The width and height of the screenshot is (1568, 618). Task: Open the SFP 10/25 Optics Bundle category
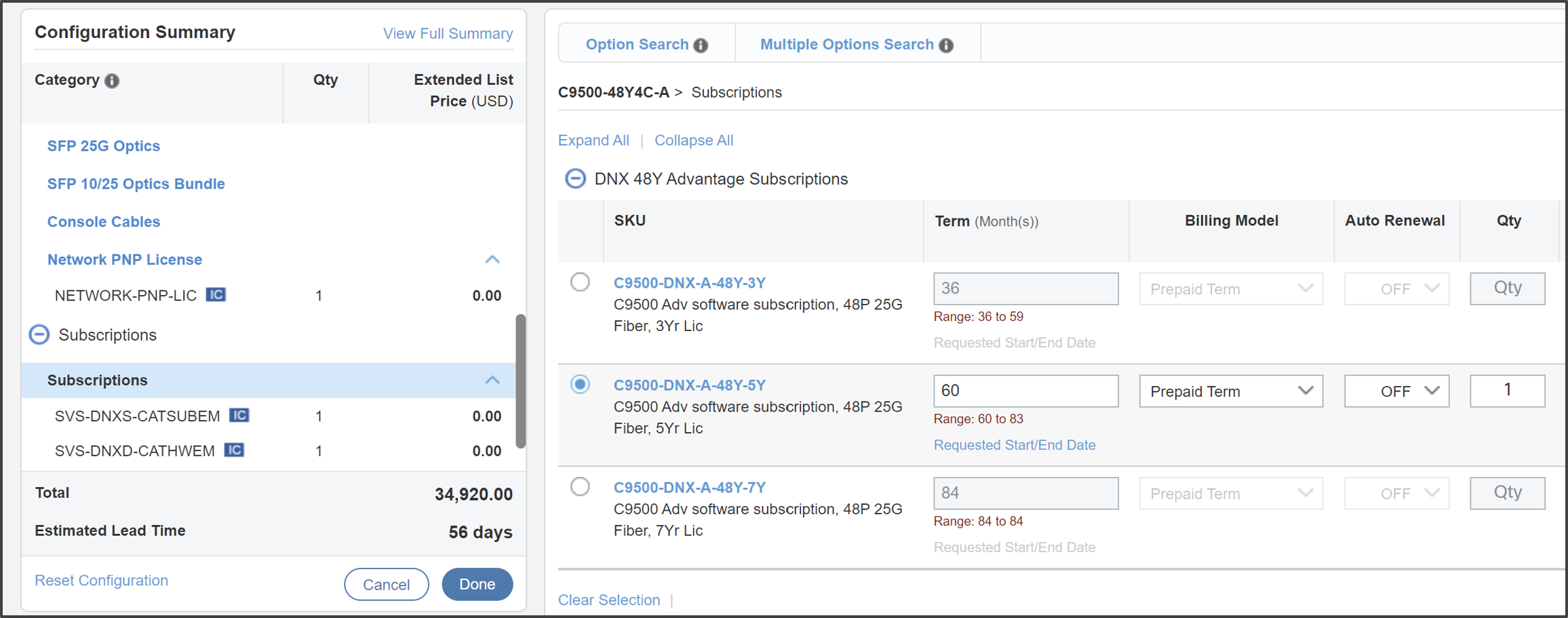[x=136, y=184]
